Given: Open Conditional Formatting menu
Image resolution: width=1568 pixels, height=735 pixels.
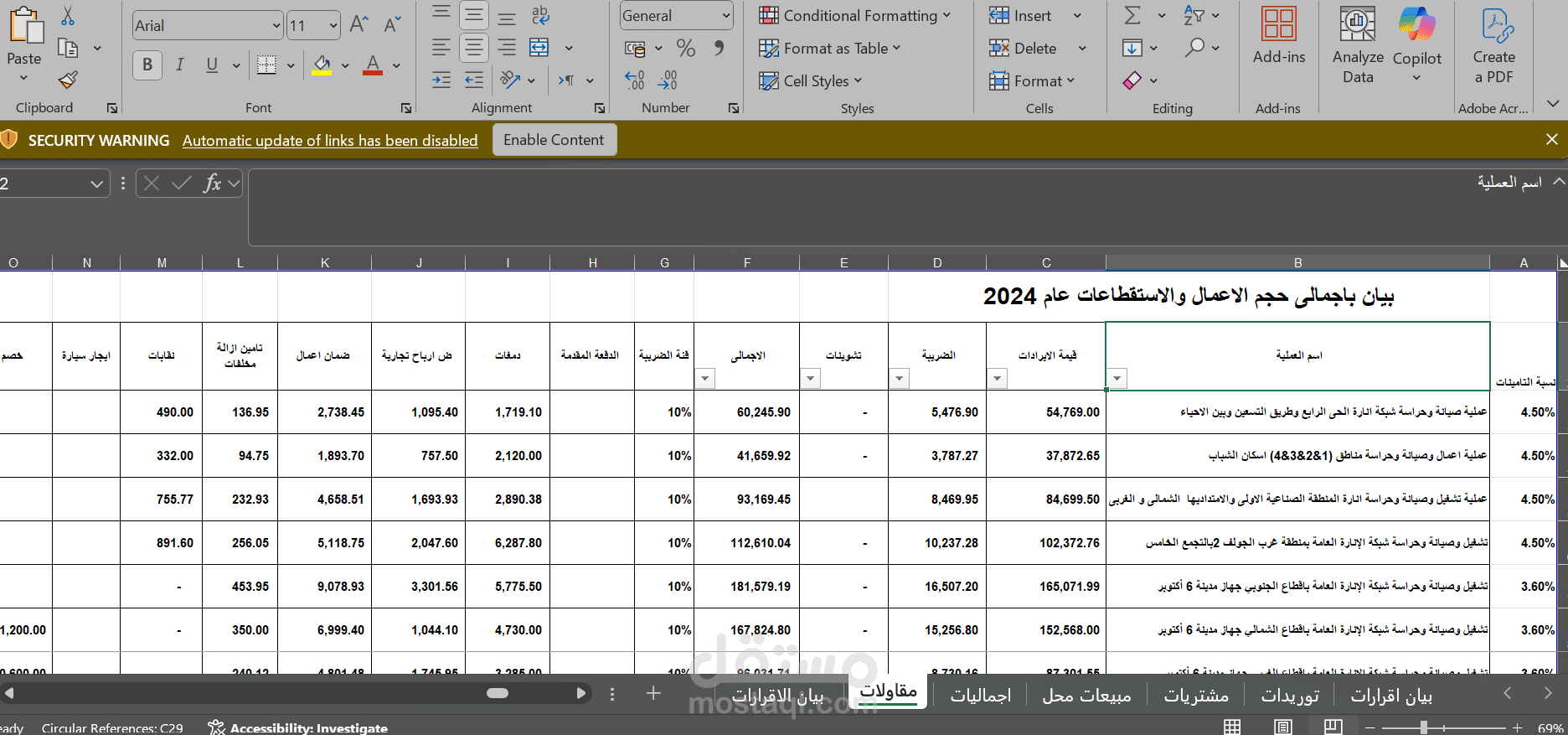Looking at the screenshot, I should pyautogui.click(x=855, y=16).
